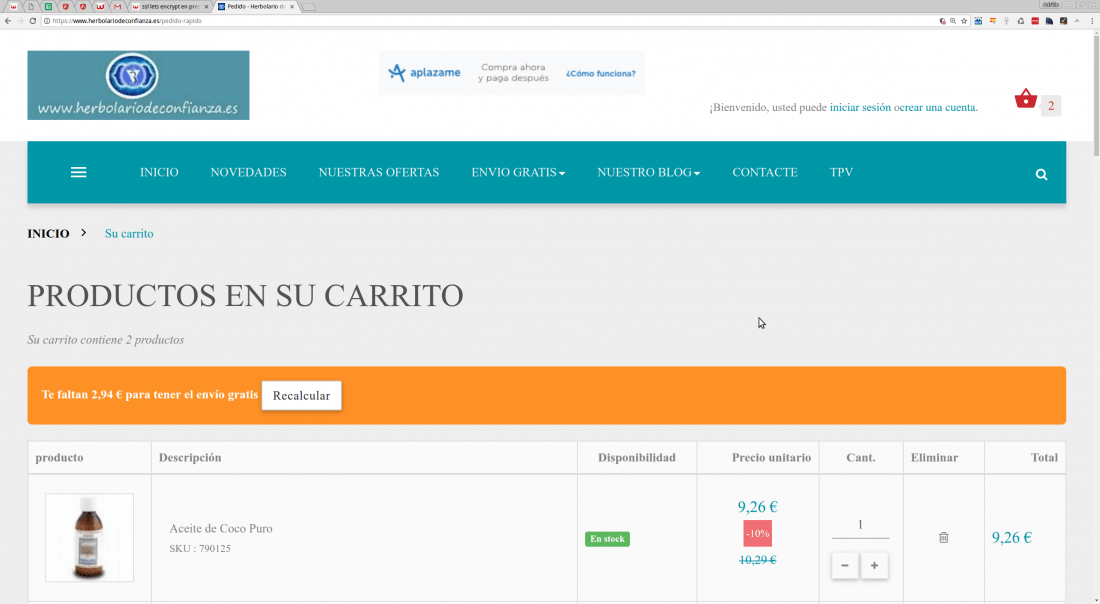Click the recycle arrows extension icon
Screen dimensions: 1100x604
click(1021, 21)
